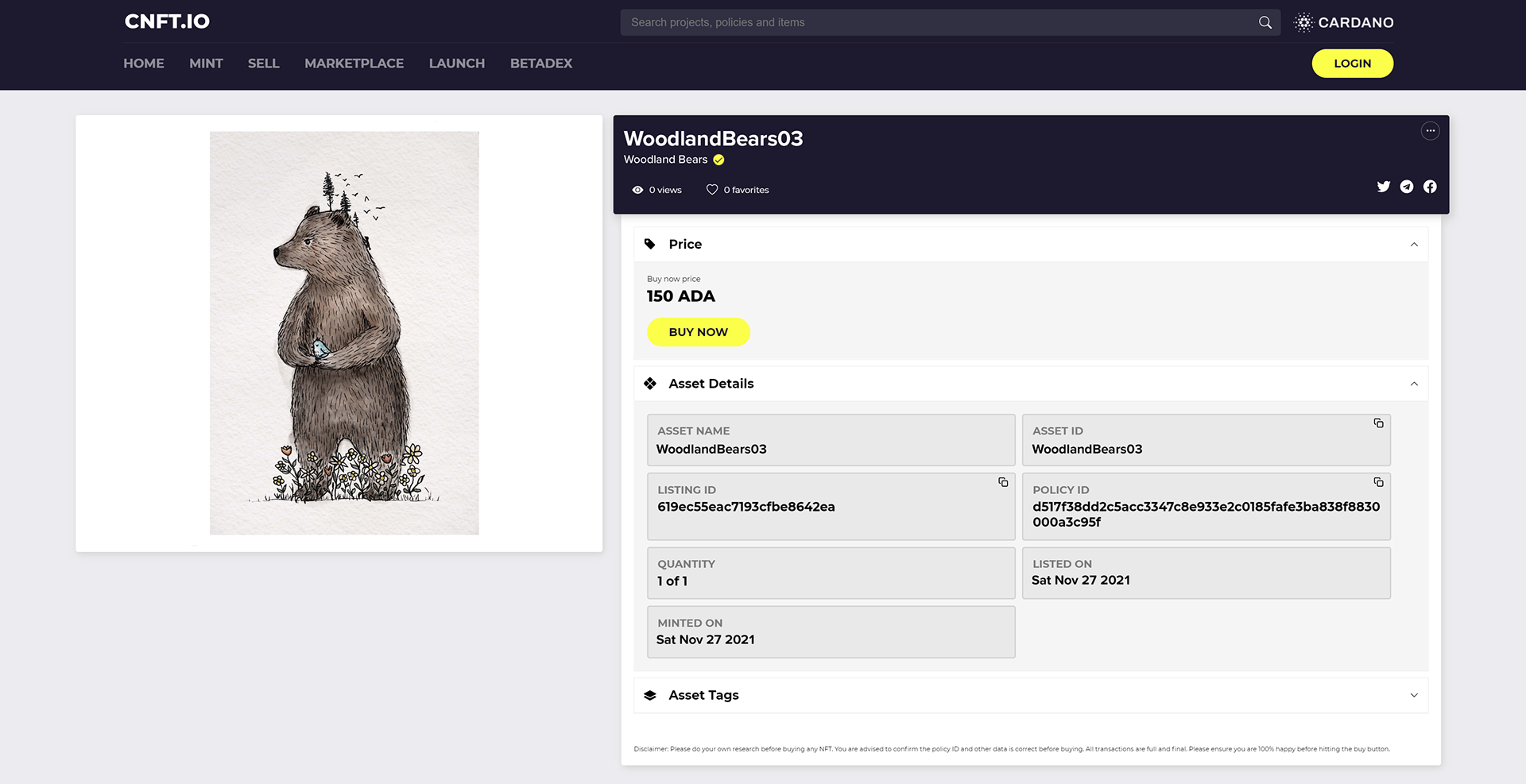Click the views eye icon
1526x784 pixels.
click(637, 190)
